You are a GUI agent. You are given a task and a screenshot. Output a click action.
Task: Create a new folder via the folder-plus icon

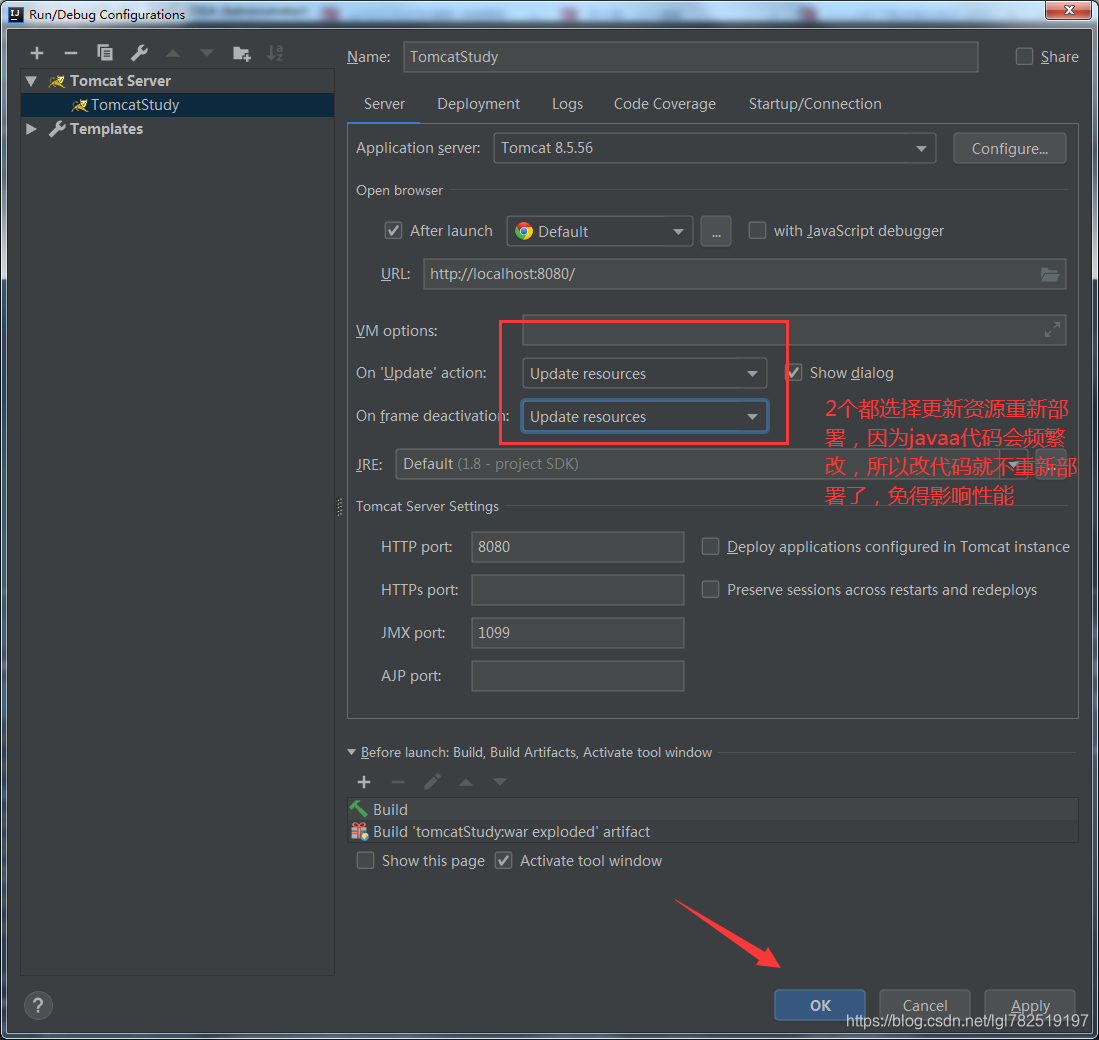tap(241, 53)
